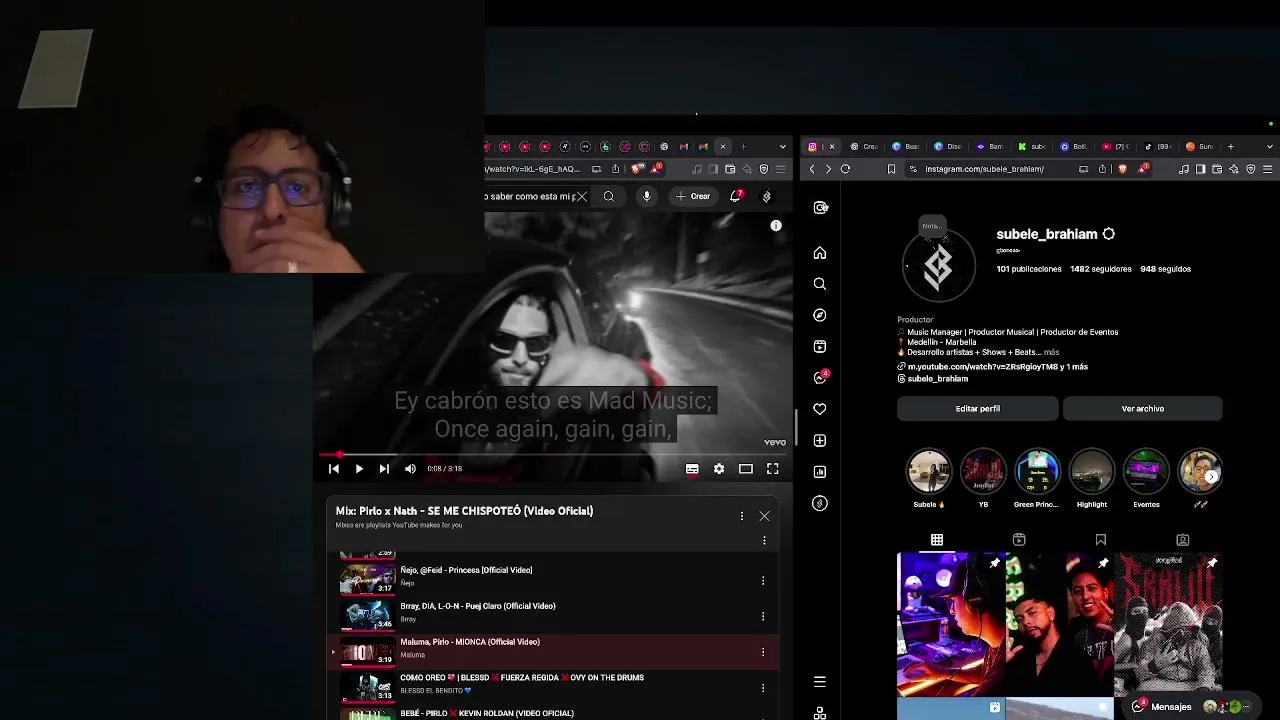Select Maluma, Pirlo - MIONCA playlist entry
This screenshot has width=1280, height=720.
pyautogui.click(x=553, y=652)
